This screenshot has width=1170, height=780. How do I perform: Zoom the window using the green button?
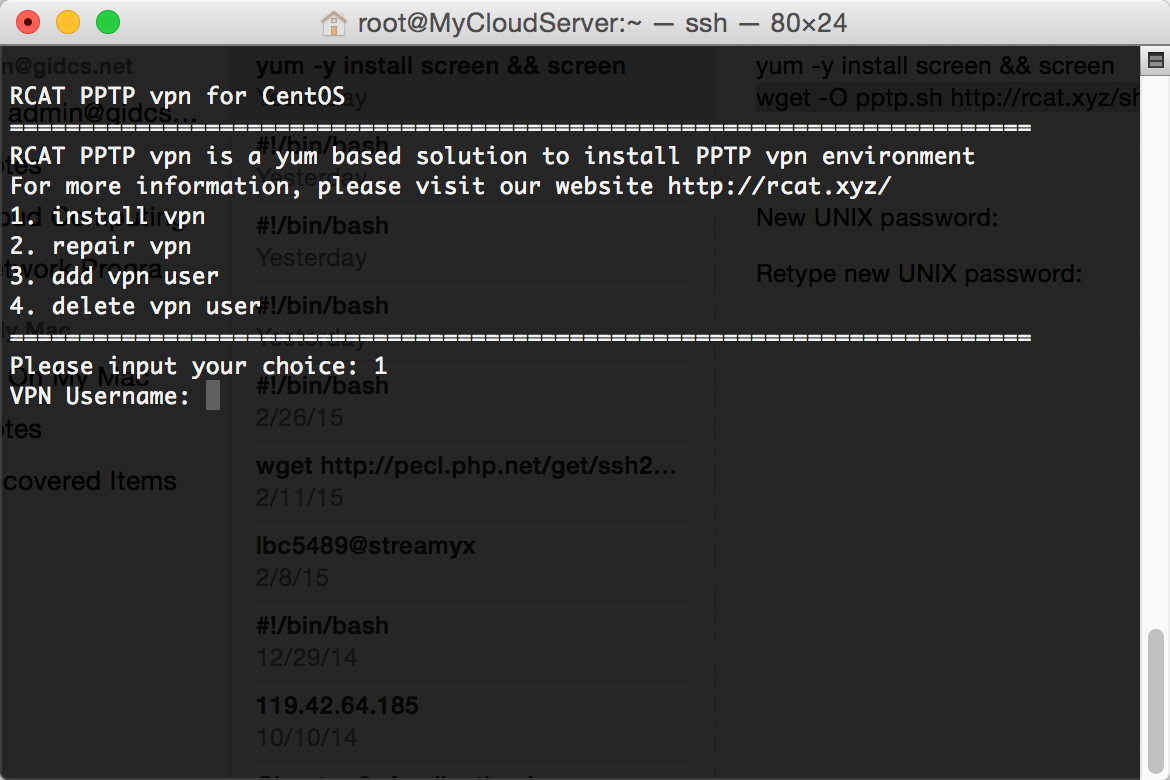(x=108, y=22)
